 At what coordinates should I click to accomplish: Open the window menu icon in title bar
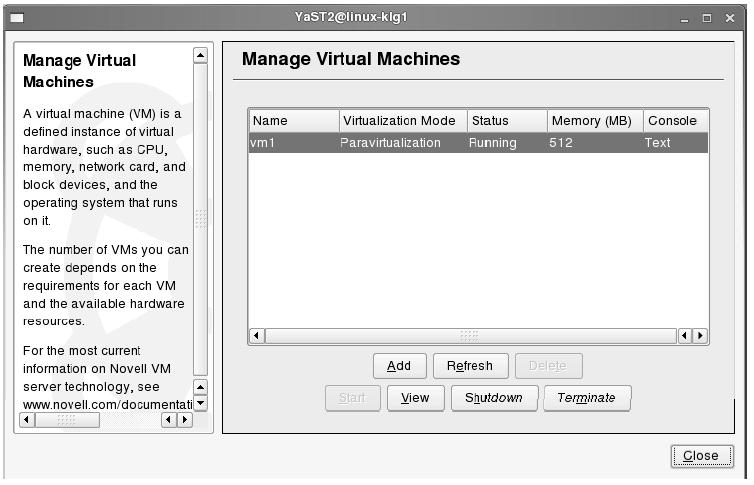(x=16, y=18)
